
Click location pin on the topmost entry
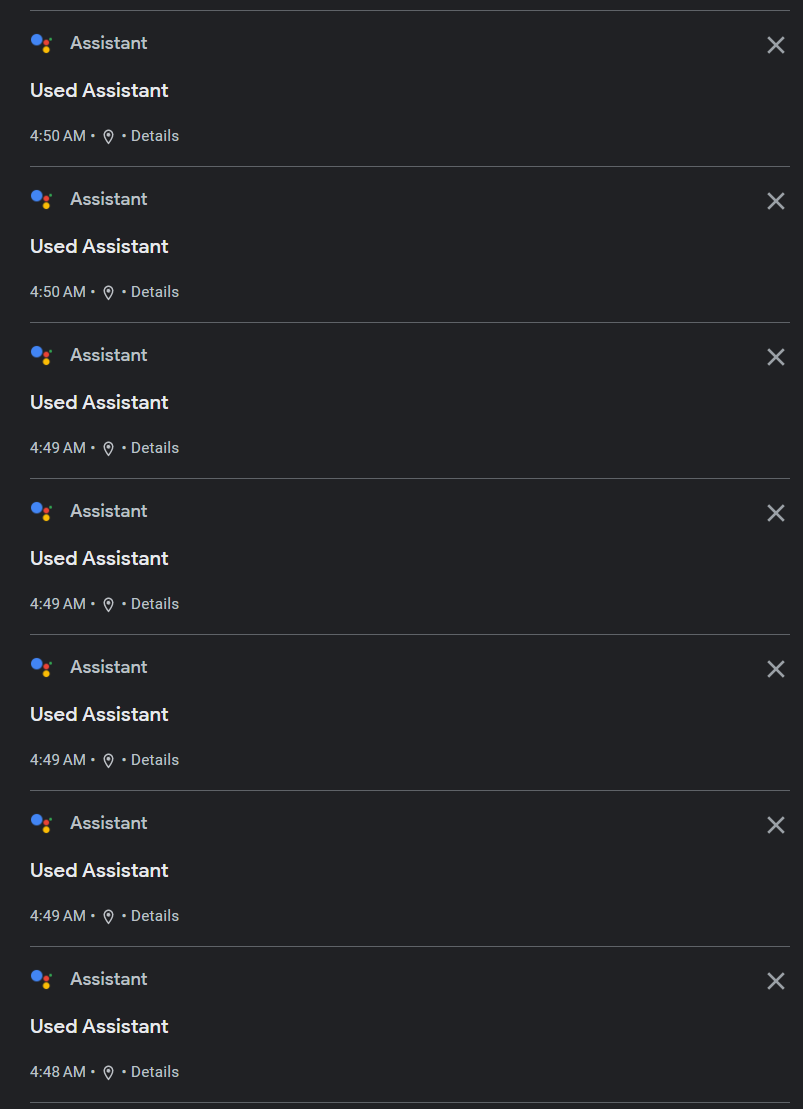109,136
